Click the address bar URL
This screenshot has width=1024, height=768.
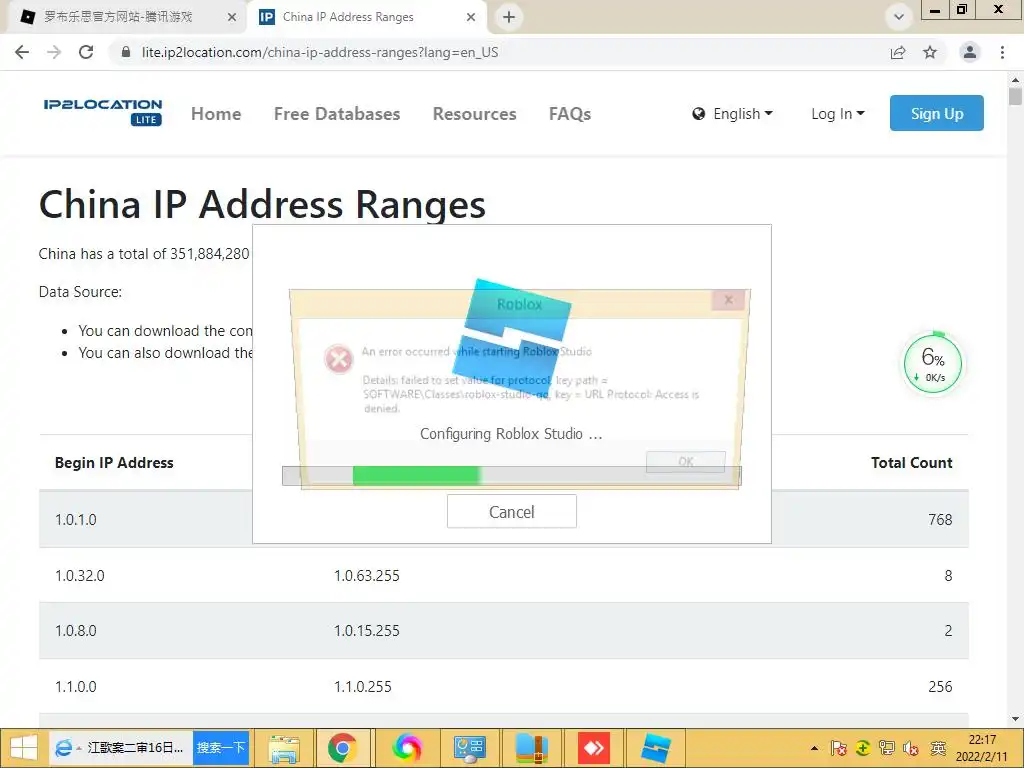point(320,52)
